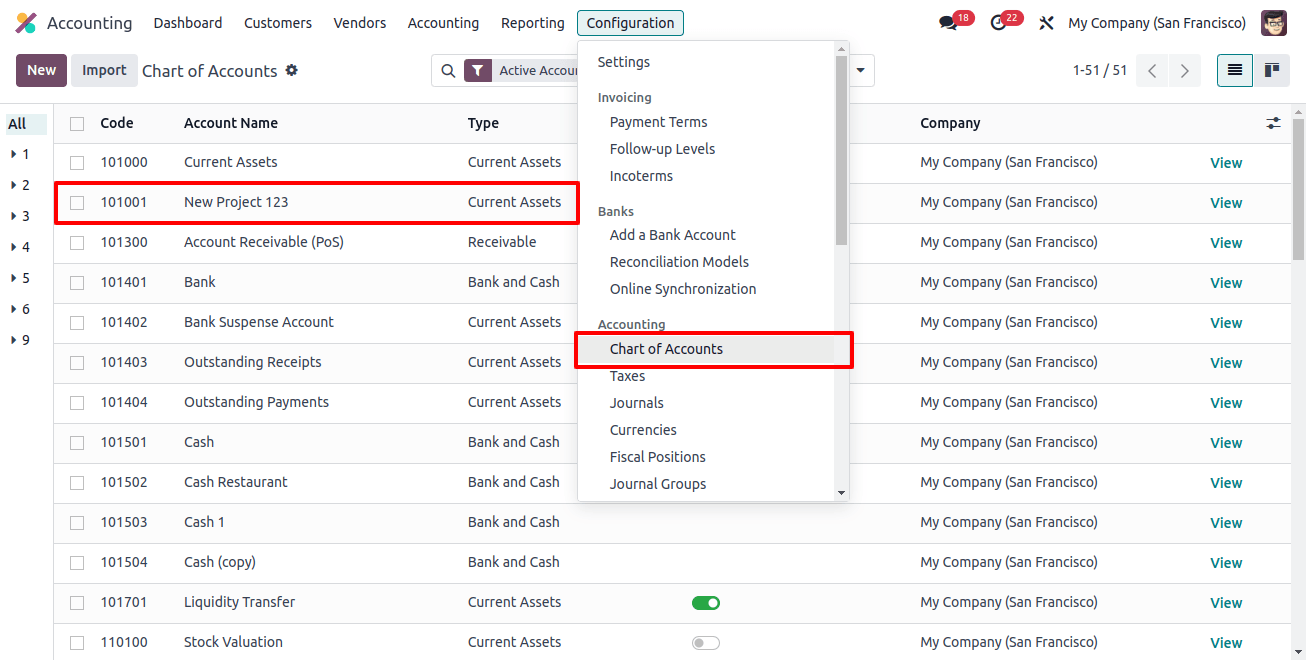Open the Reporting menu
The height and width of the screenshot is (660, 1306).
[533, 23]
